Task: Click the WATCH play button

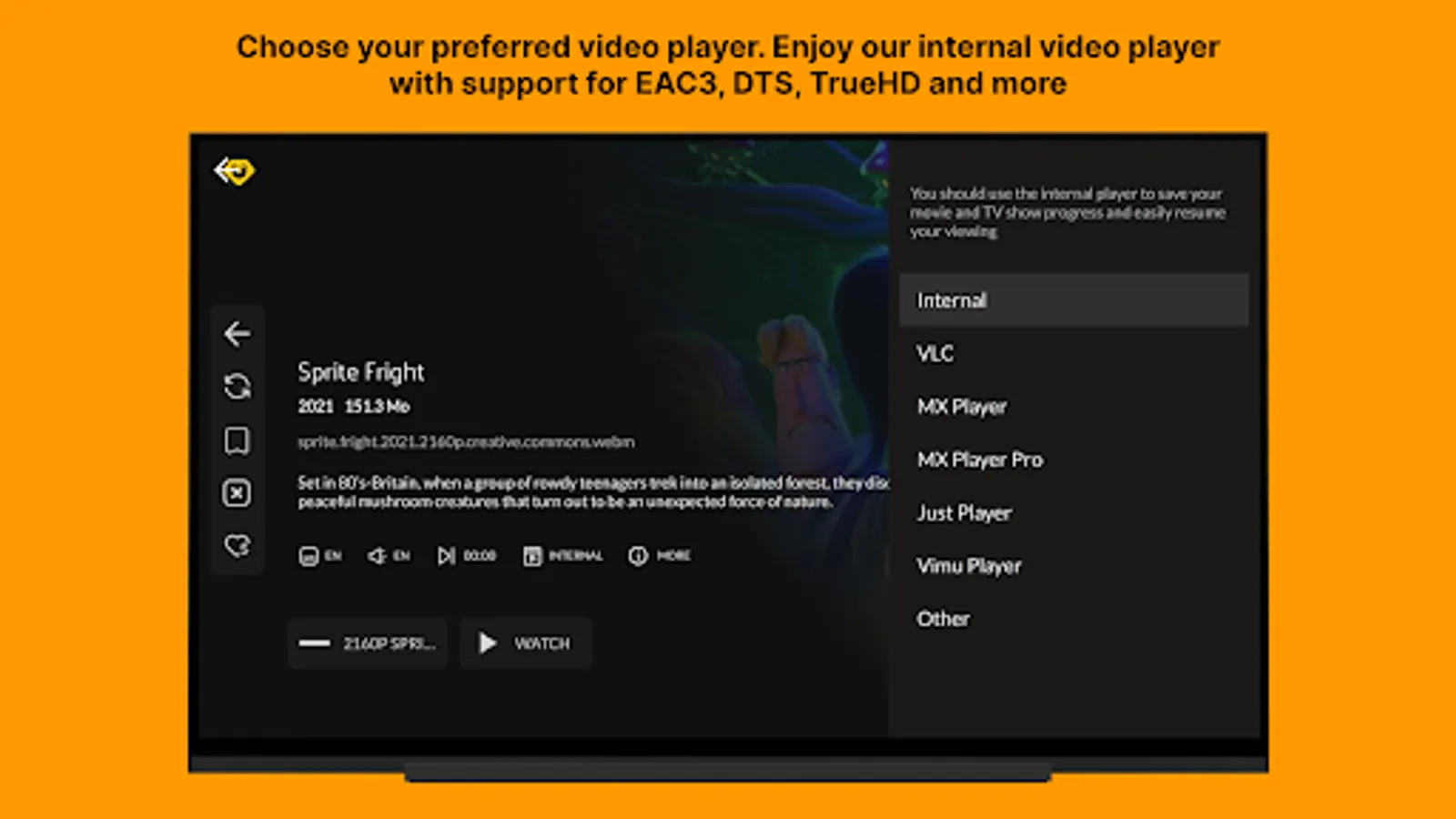Action: pos(526,643)
